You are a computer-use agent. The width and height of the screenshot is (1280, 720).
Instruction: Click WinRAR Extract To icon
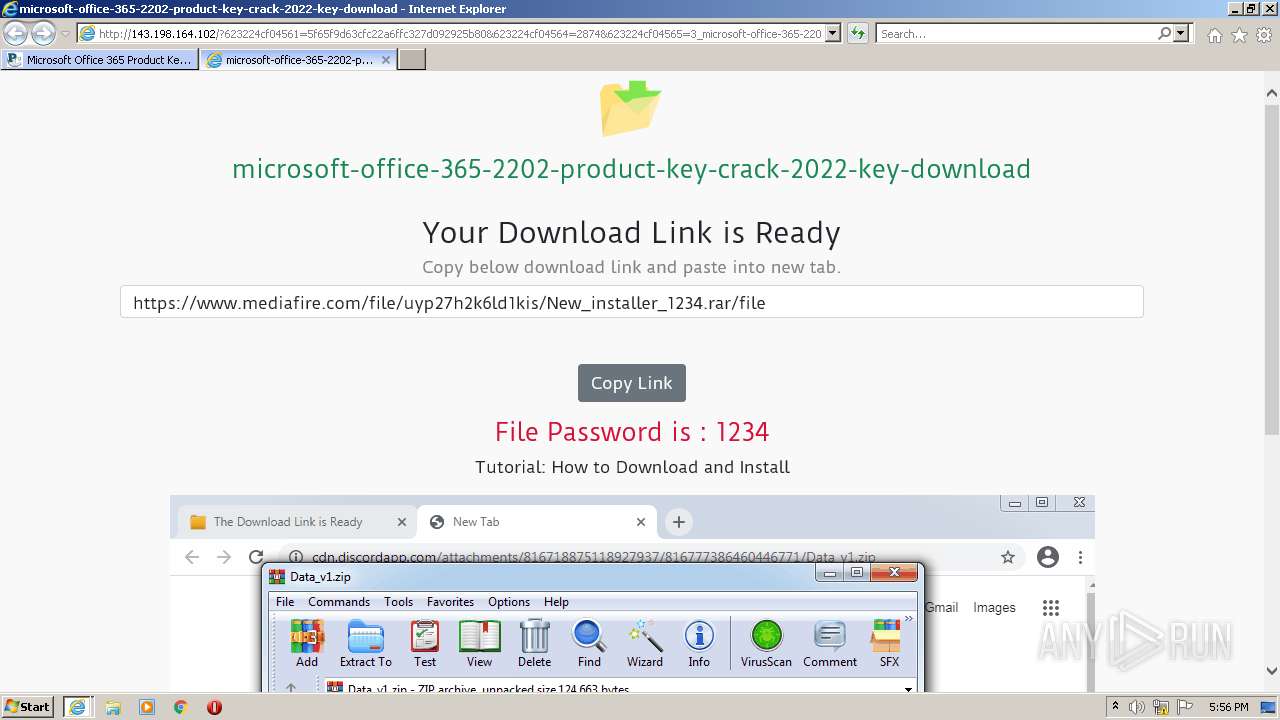pyautogui.click(x=366, y=644)
